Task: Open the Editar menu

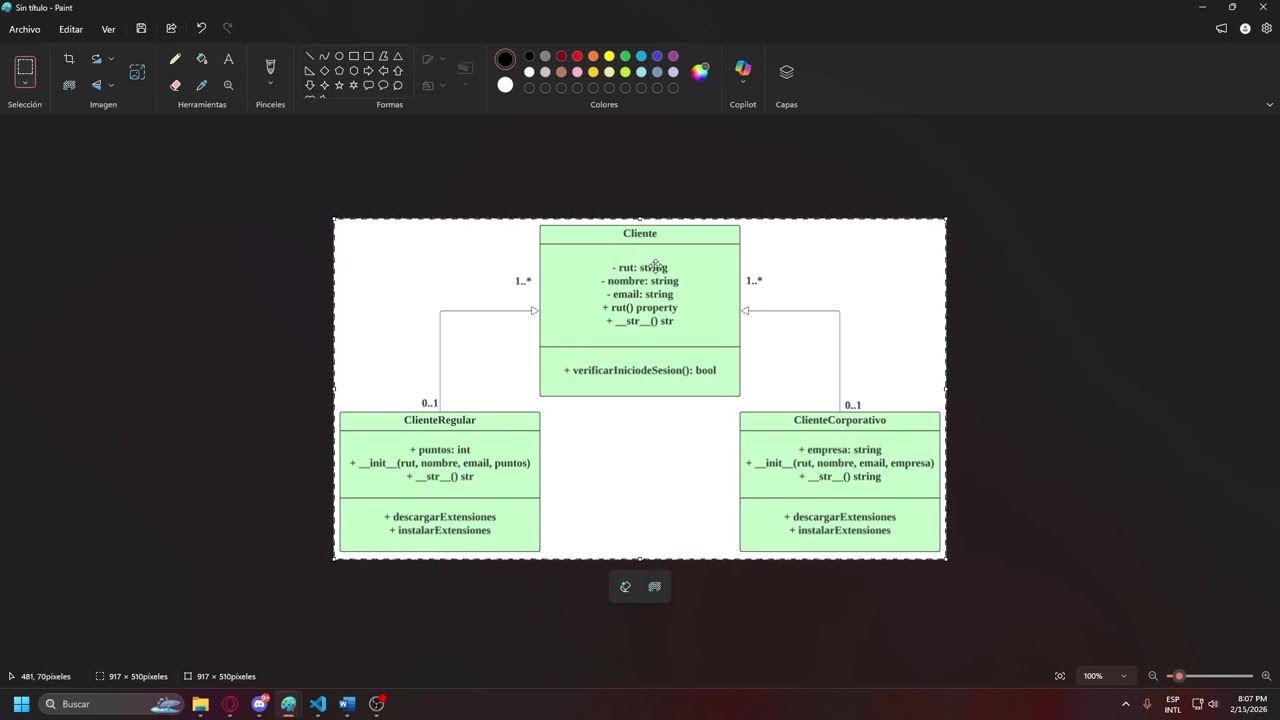Action: click(x=71, y=29)
